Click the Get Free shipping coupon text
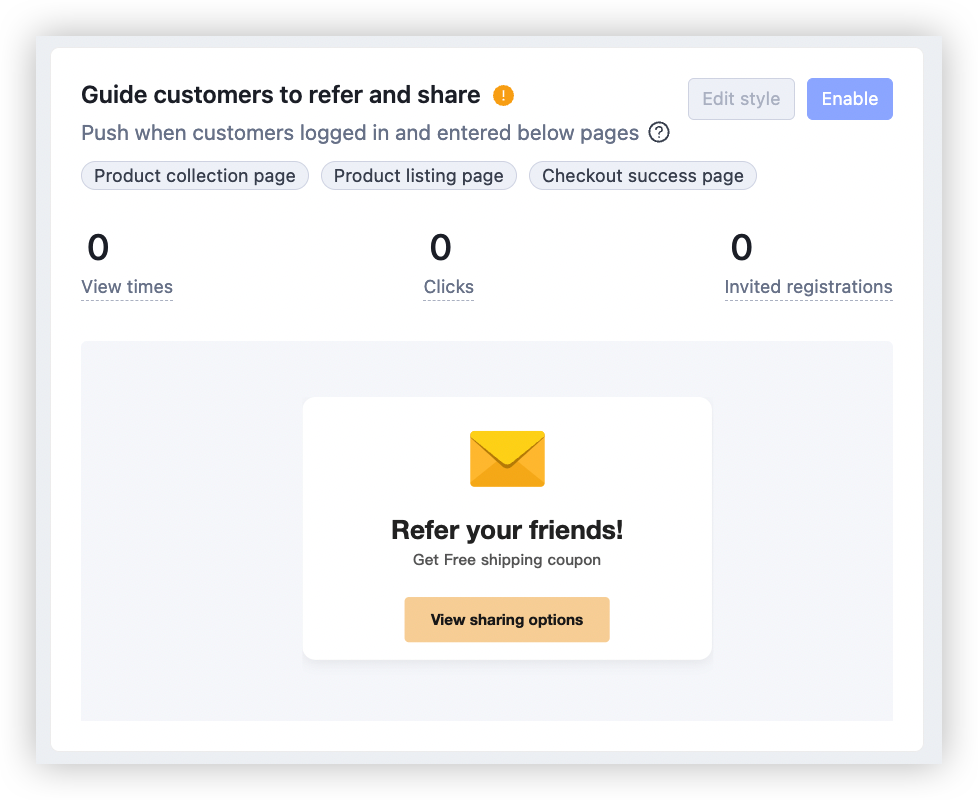This screenshot has width=978, height=800. pyautogui.click(x=507, y=560)
